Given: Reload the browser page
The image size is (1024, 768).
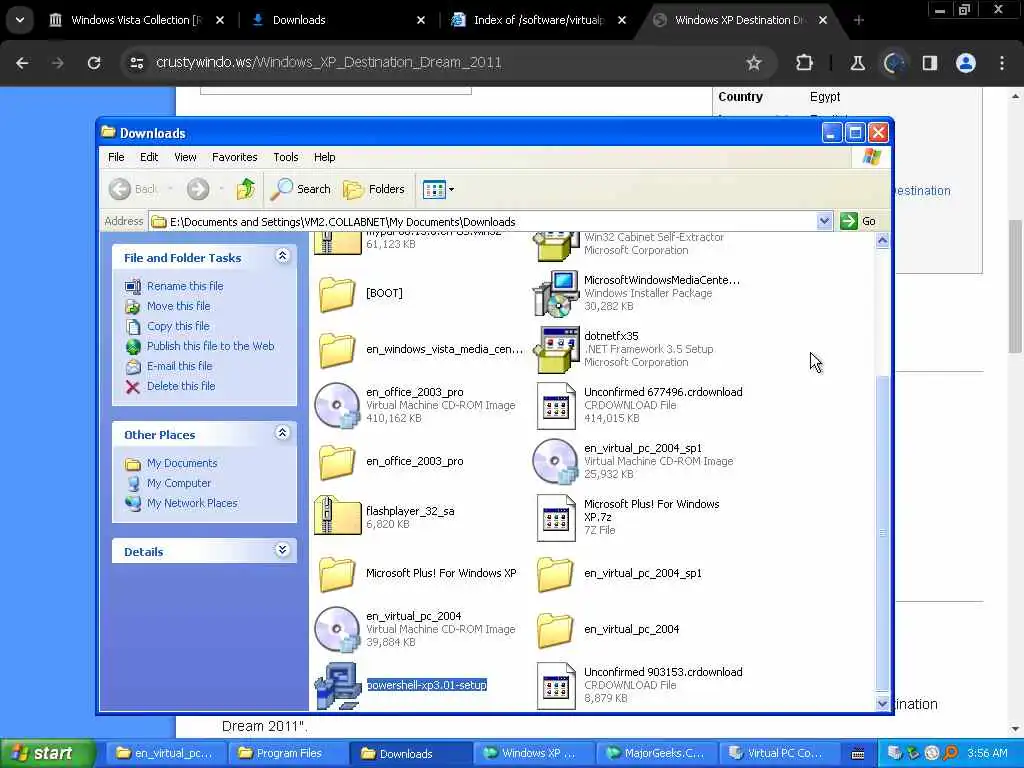Looking at the screenshot, I should point(94,63).
